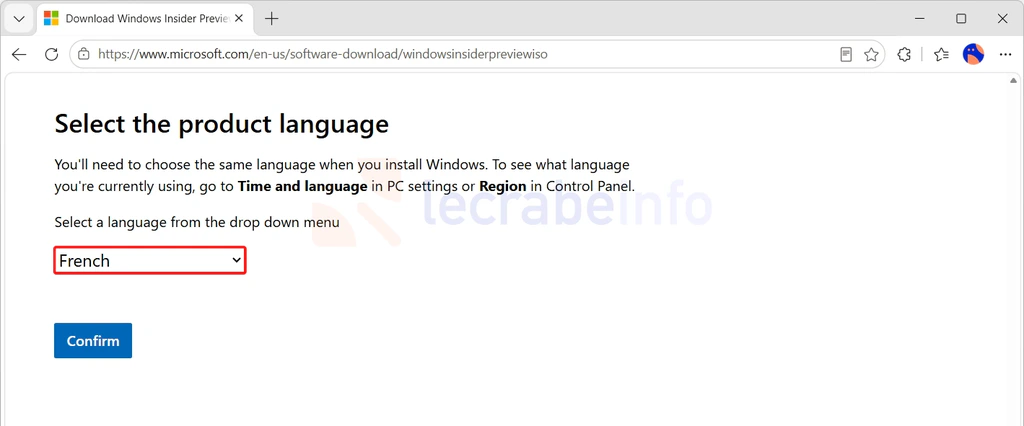Open the Favorites list icon
This screenshot has width=1024, height=426.
click(941, 54)
